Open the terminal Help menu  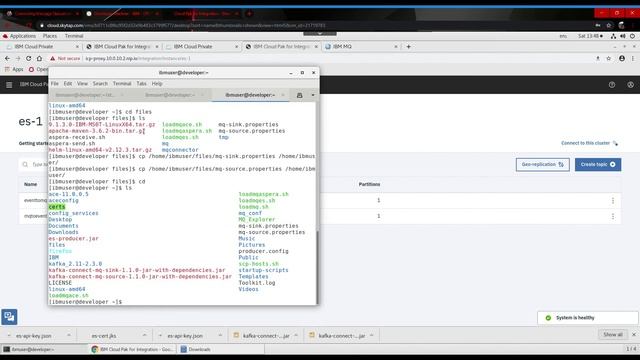click(x=157, y=84)
